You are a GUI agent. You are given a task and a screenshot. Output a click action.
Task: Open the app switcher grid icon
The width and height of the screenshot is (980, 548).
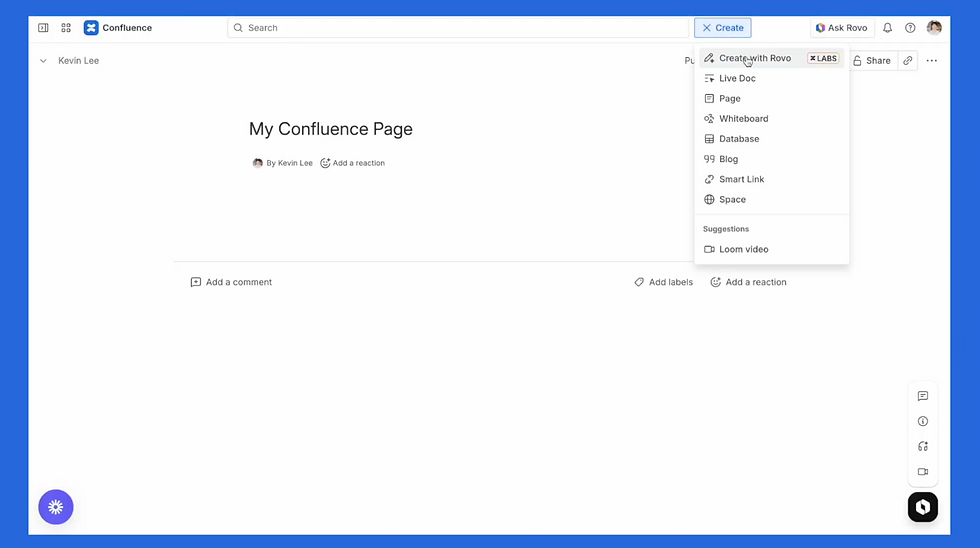coord(66,27)
